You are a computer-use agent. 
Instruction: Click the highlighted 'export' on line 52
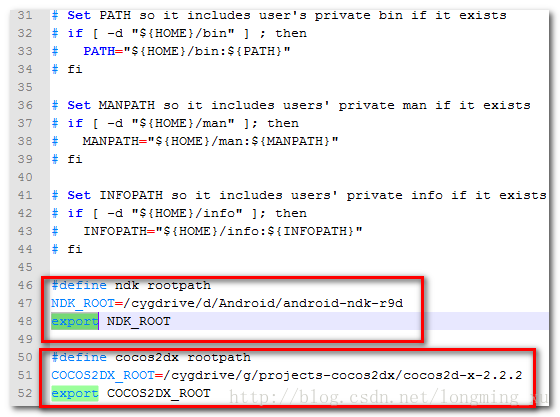click(75, 393)
